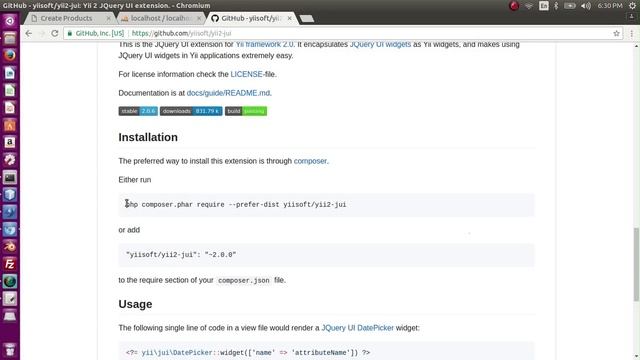This screenshot has width=640, height=360.
Task: Reload the current GitHub page
Action: [x=55, y=33]
